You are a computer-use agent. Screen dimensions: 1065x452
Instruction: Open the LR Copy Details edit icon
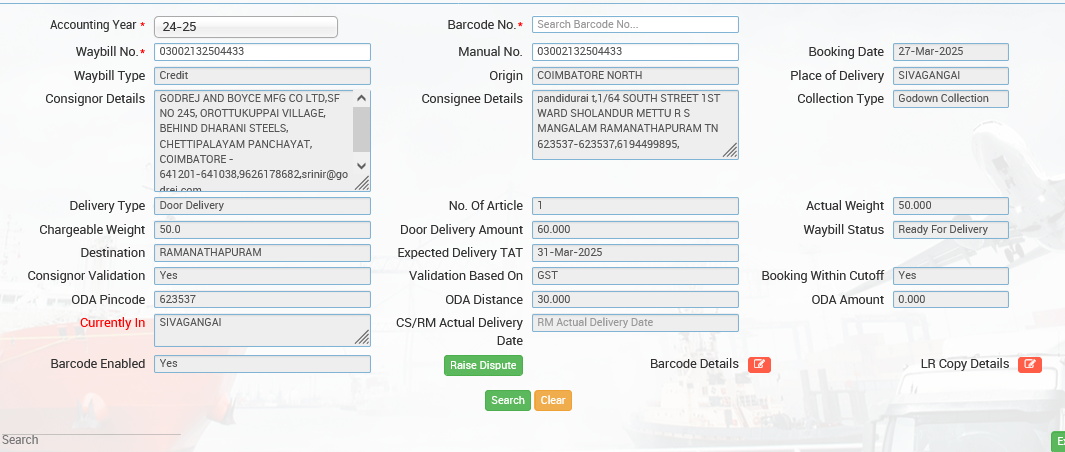coord(1029,364)
